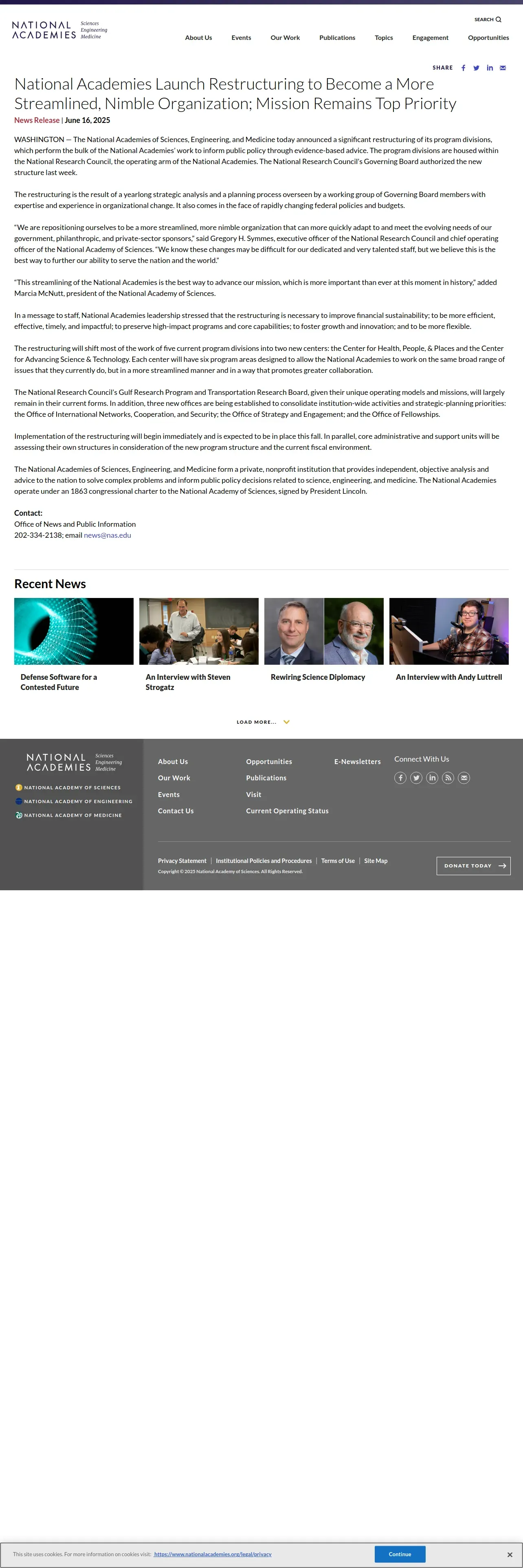Open Current Operating Status link
This screenshot has height=1568, width=523.
[x=288, y=811]
